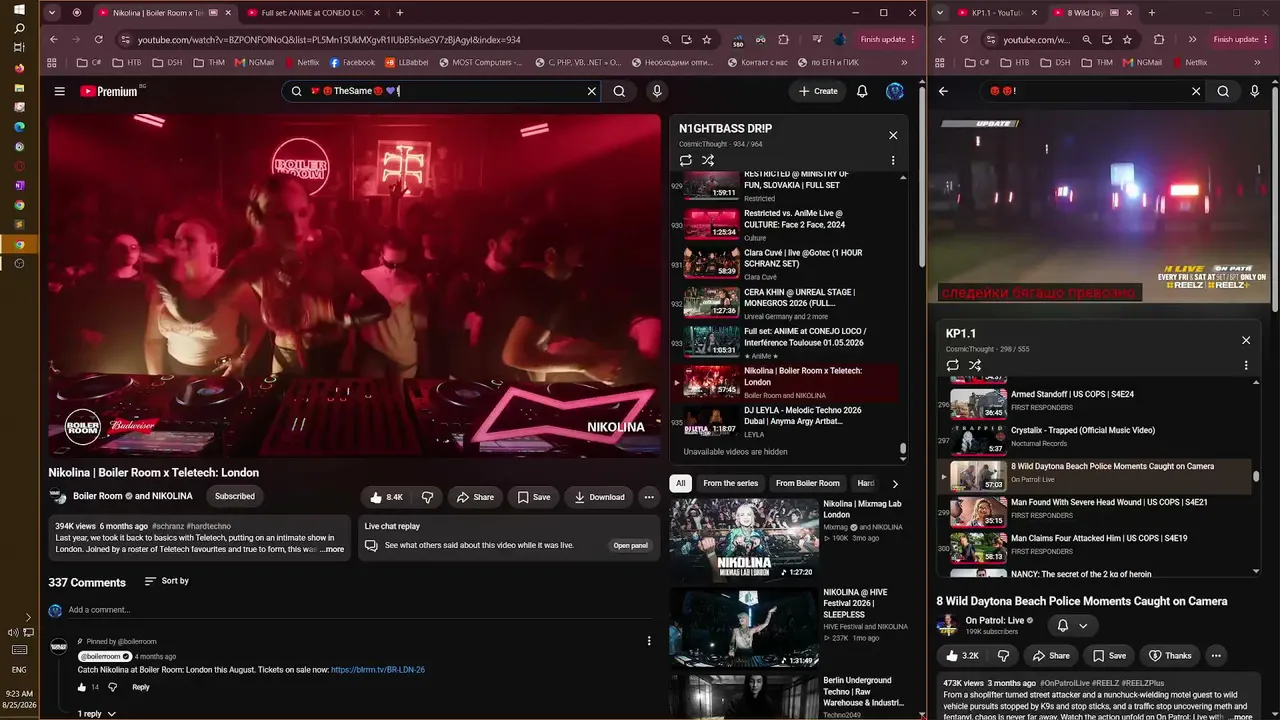Toggle shuffle for KP1.1 playlist
This screenshot has width=1280, height=720.
click(x=975, y=365)
